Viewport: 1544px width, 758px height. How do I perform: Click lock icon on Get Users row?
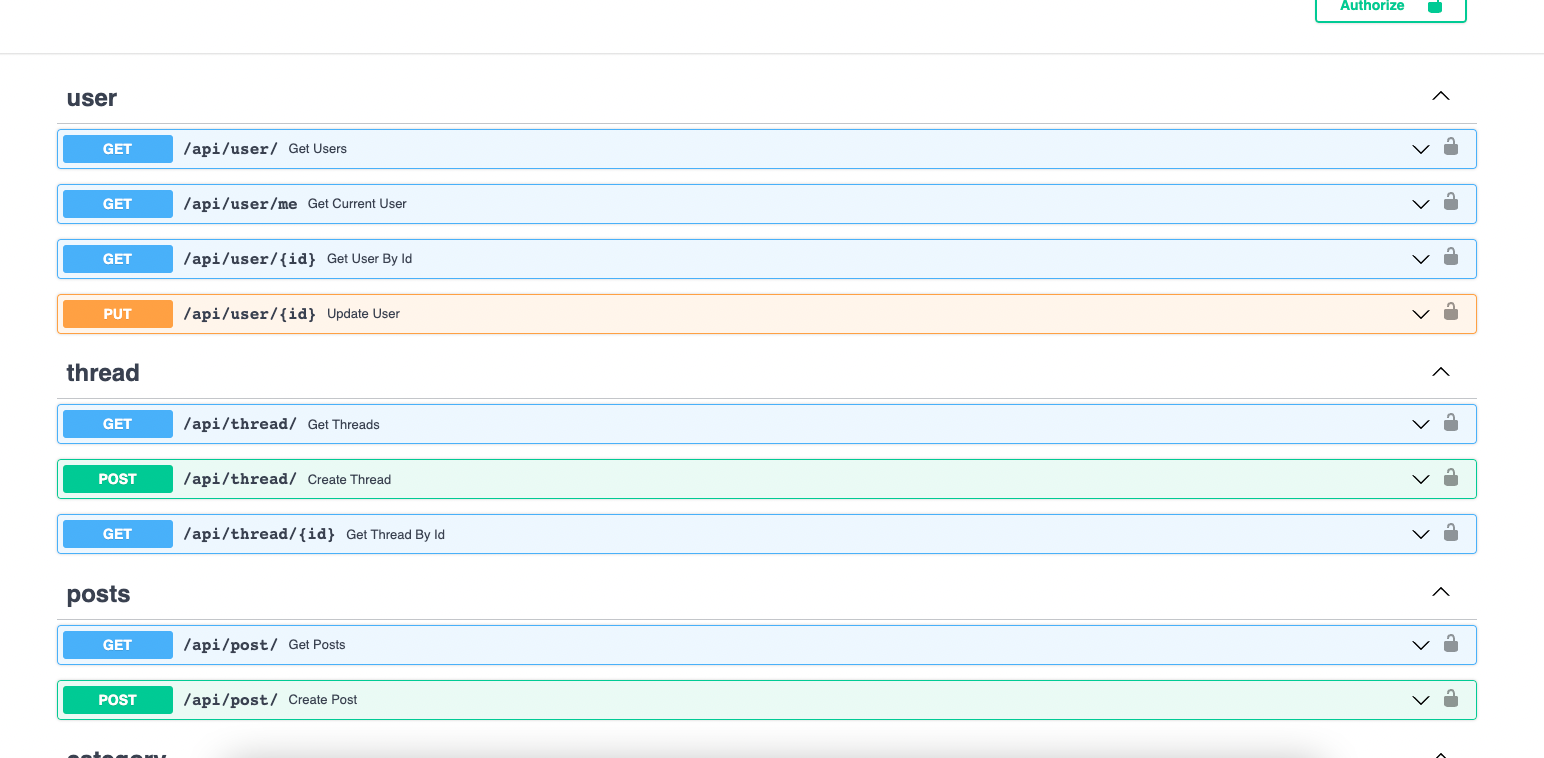click(x=1450, y=147)
